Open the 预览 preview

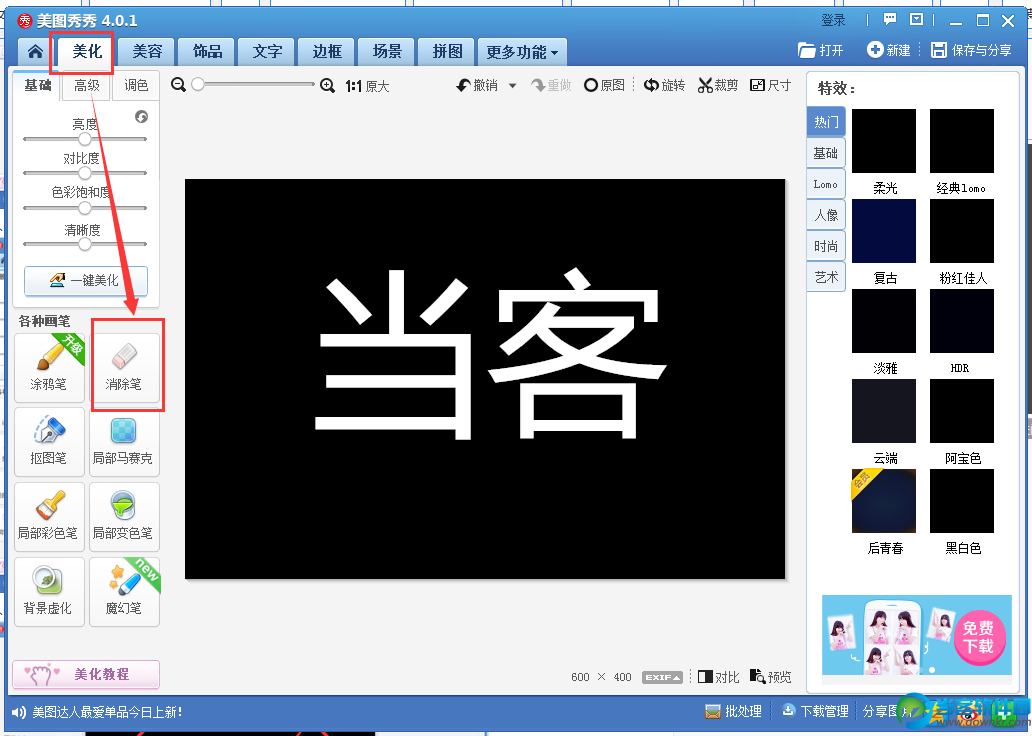pyautogui.click(x=771, y=677)
